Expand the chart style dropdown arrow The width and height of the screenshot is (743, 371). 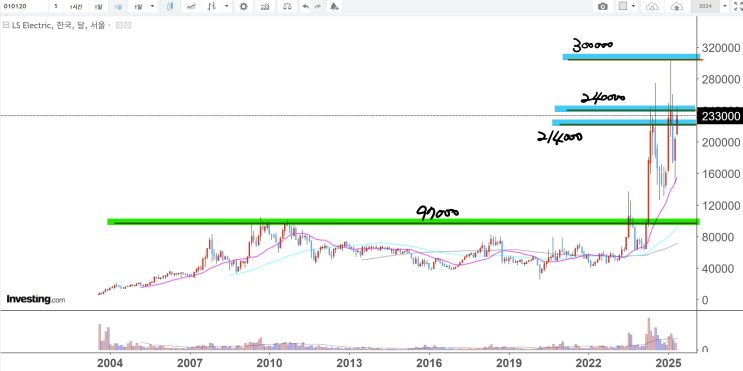coord(227,6)
